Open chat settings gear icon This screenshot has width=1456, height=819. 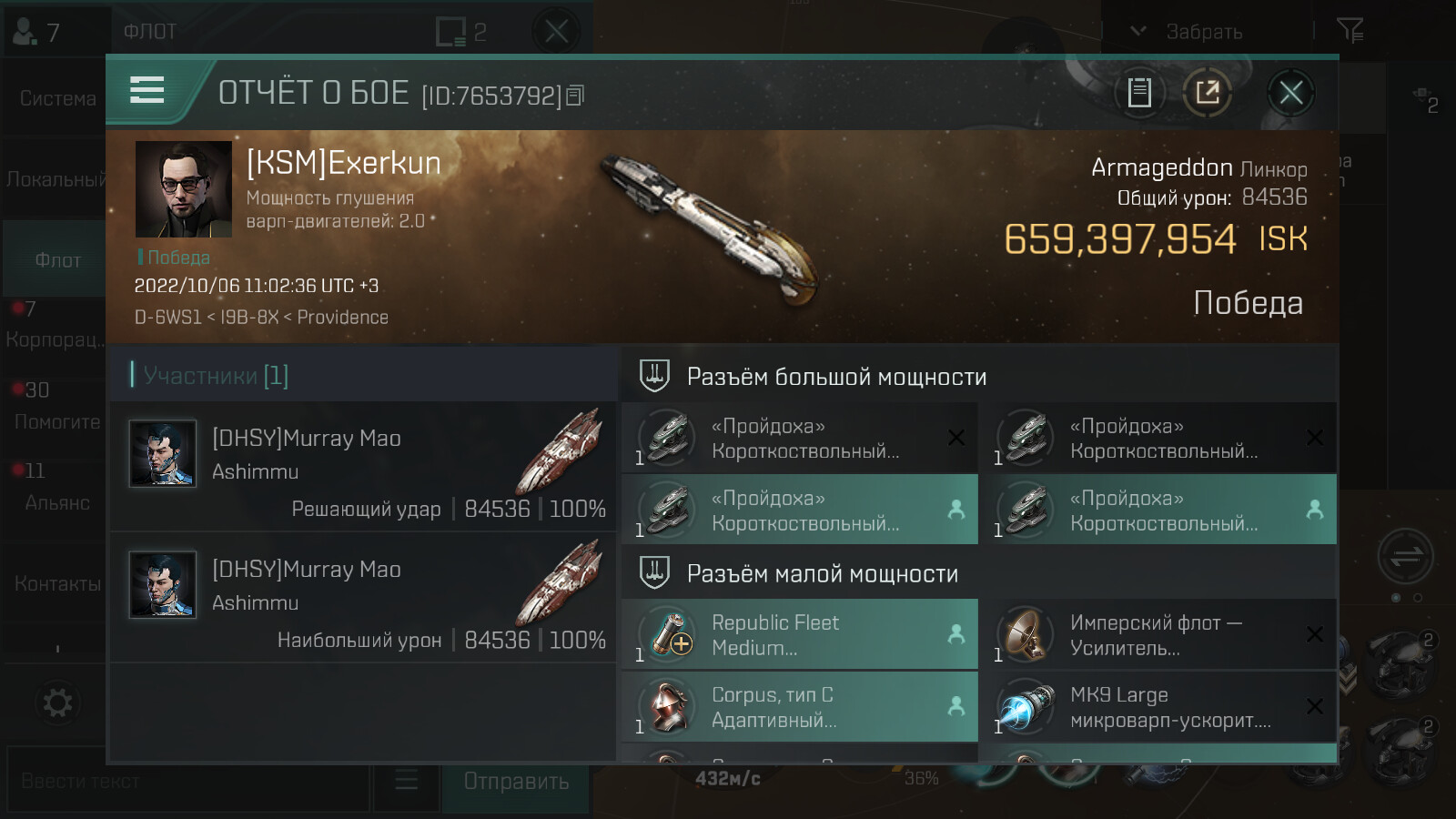click(x=57, y=703)
